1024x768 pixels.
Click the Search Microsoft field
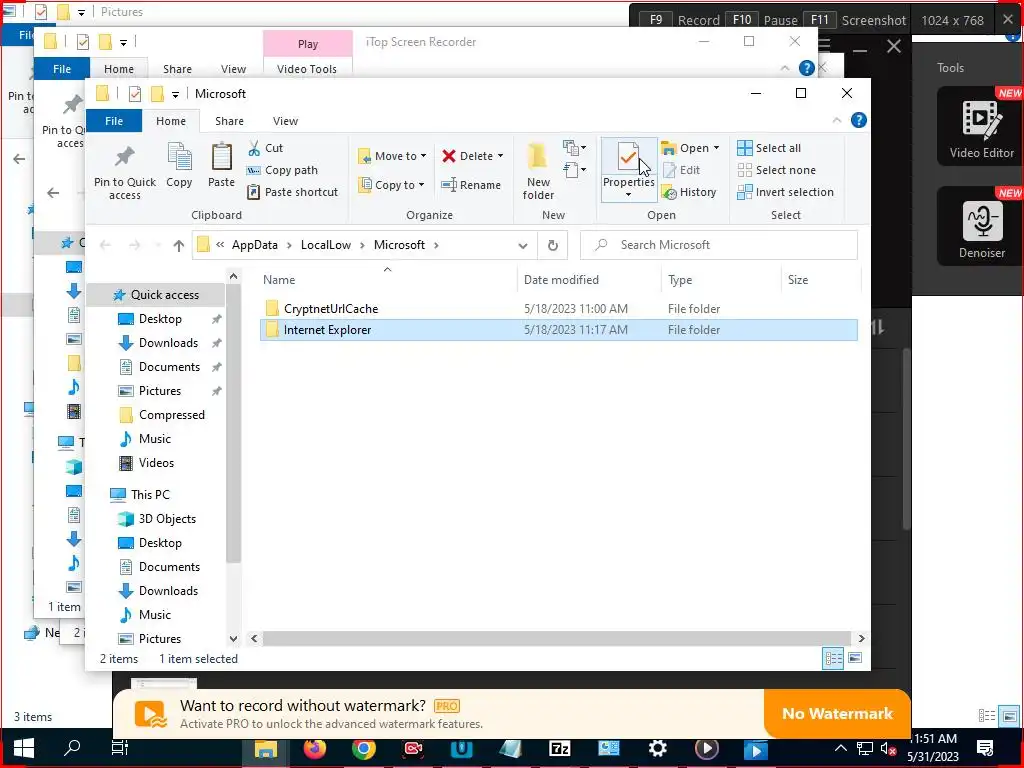tap(718, 246)
